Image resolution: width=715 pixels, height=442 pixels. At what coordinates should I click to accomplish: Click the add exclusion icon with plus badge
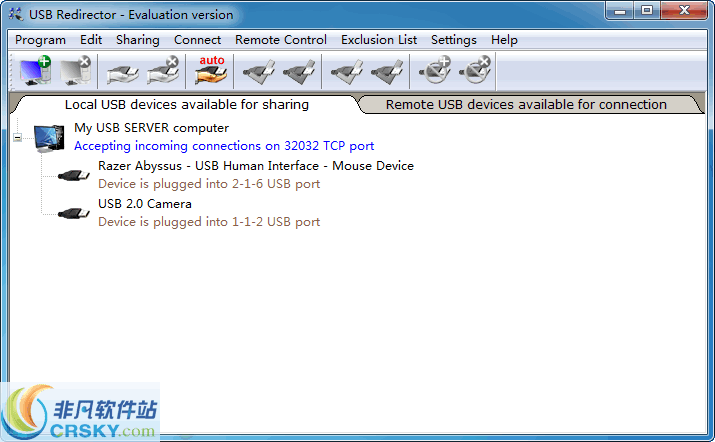435,70
